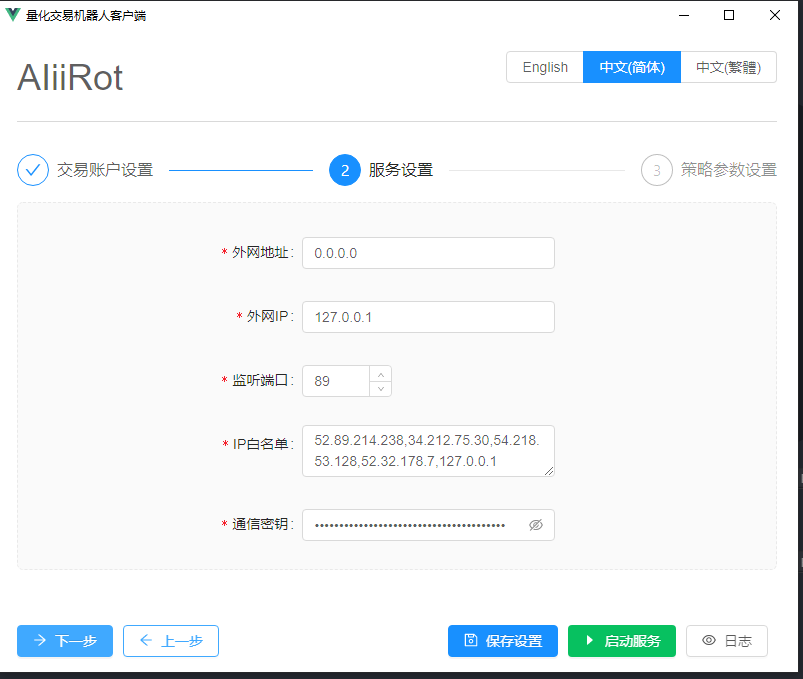The height and width of the screenshot is (679, 803).
Task: Click the arrow icon on the 上一步 button
Action: pos(146,641)
